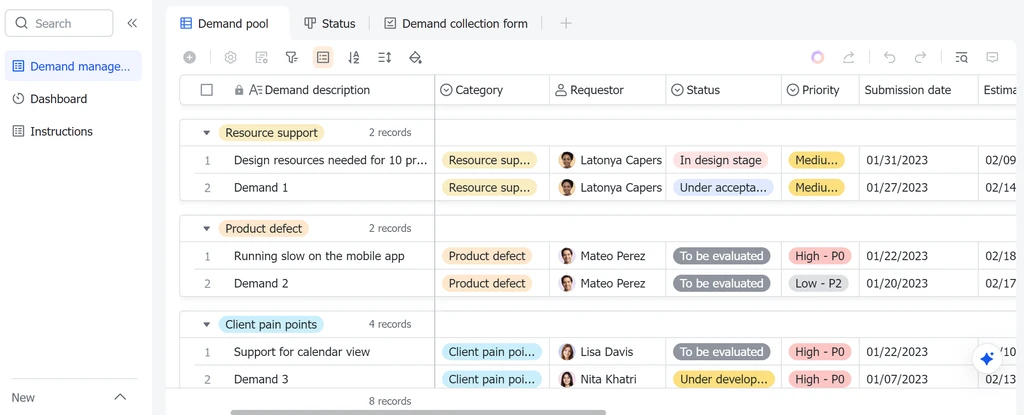Click the share arrow icon
The image size is (1024, 415).
[848, 58]
